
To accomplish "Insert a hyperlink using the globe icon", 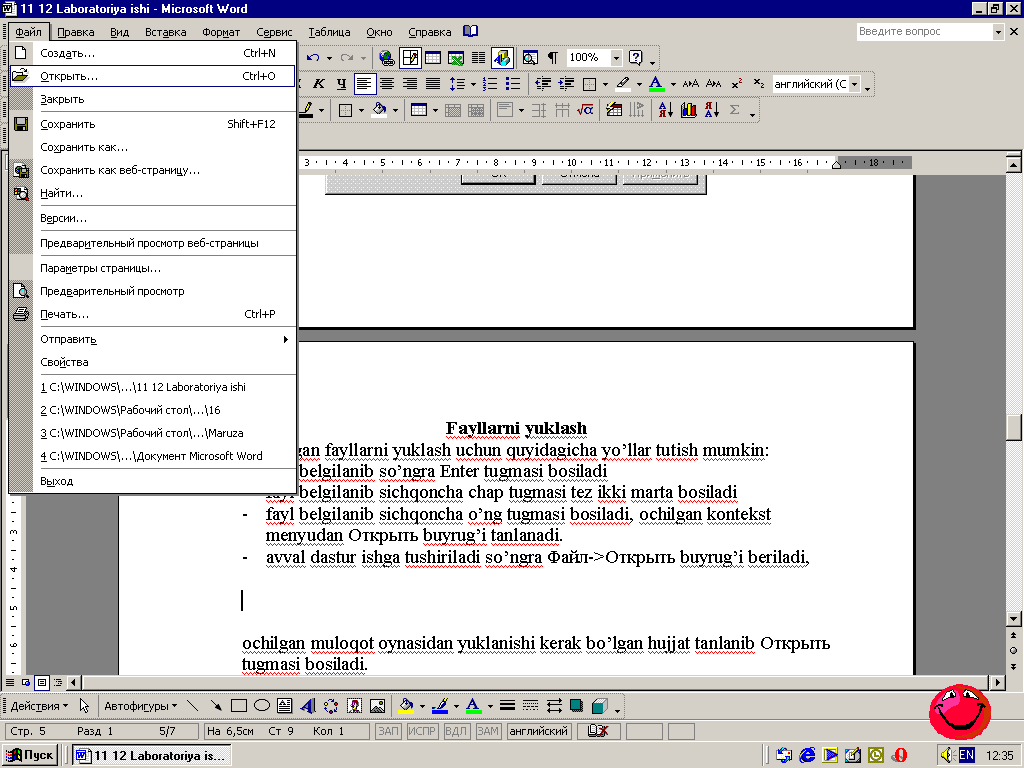I will point(387,57).
